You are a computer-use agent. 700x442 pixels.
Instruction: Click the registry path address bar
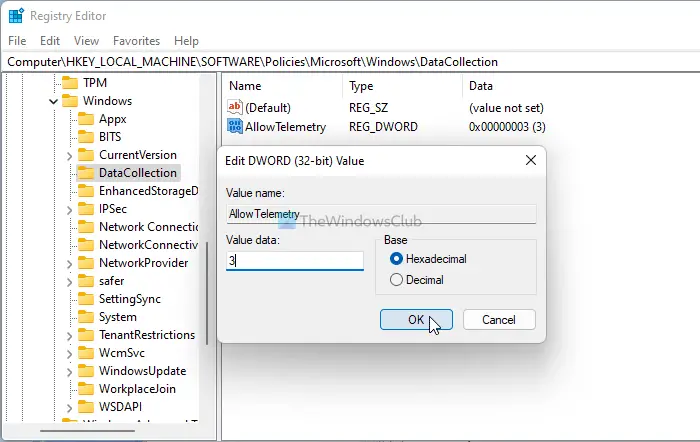click(350, 62)
